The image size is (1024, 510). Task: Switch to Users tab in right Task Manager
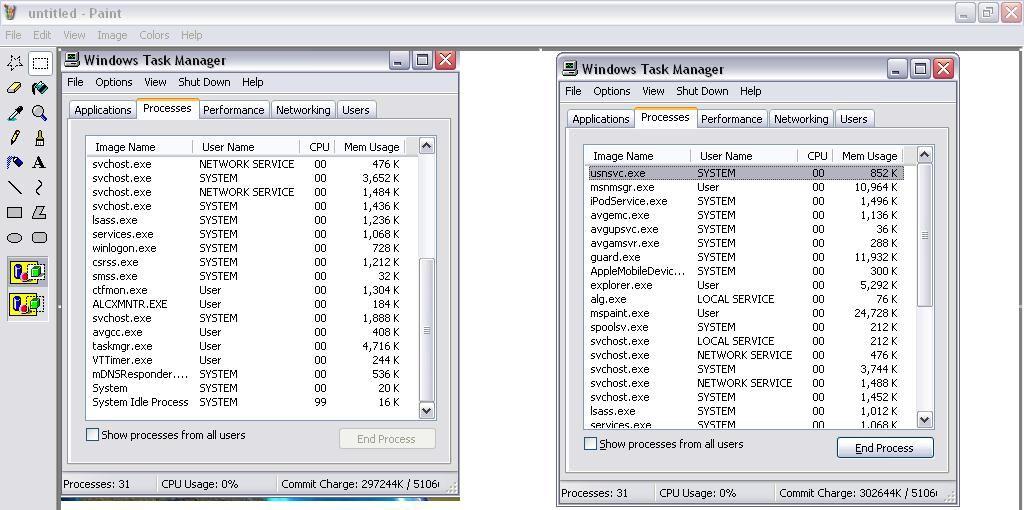click(854, 120)
